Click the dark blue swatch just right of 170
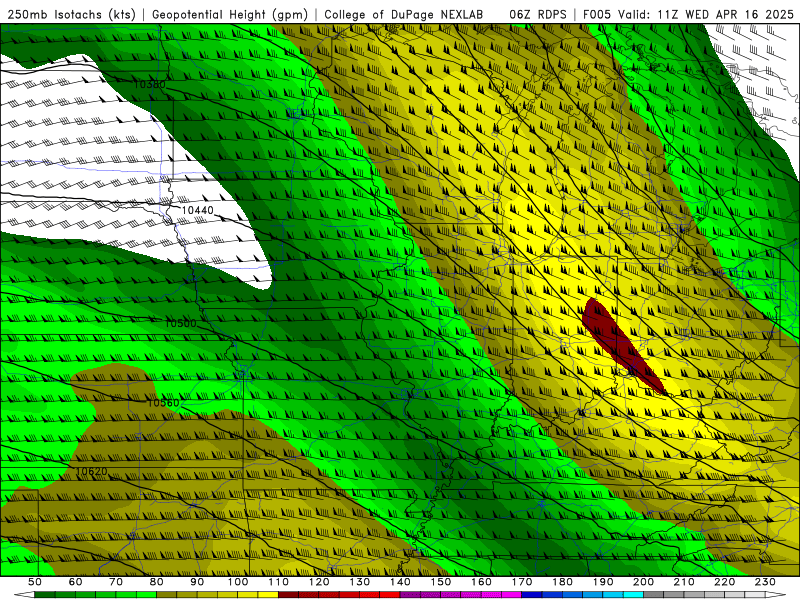Viewport: 800px width, 600px height. [x=532, y=595]
